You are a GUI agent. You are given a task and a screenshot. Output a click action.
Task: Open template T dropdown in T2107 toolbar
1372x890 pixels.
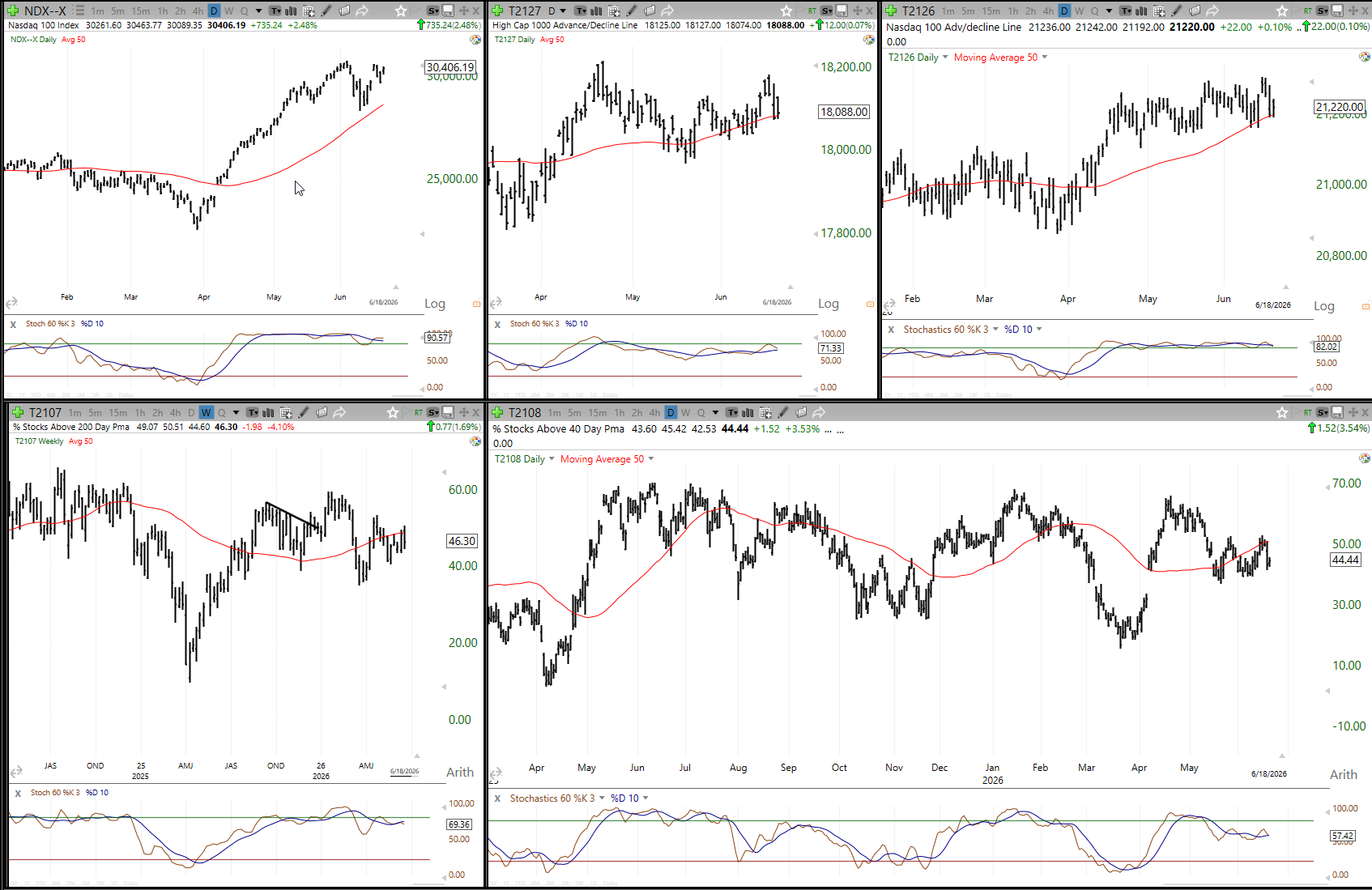pos(254,412)
